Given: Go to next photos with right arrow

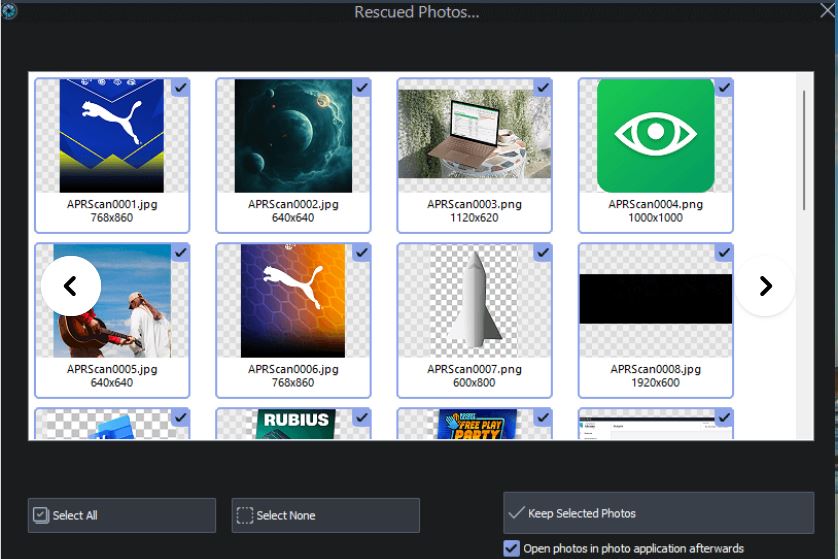Looking at the screenshot, I should [x=765, y=286].
